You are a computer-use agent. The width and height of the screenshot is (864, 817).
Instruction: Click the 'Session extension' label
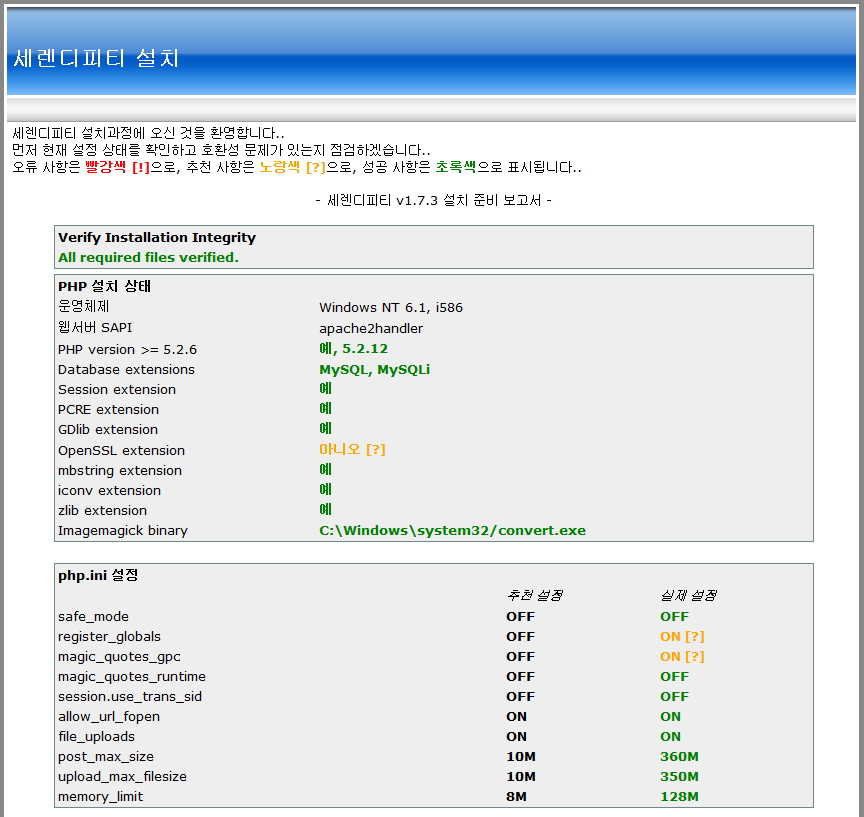[117, 389]
